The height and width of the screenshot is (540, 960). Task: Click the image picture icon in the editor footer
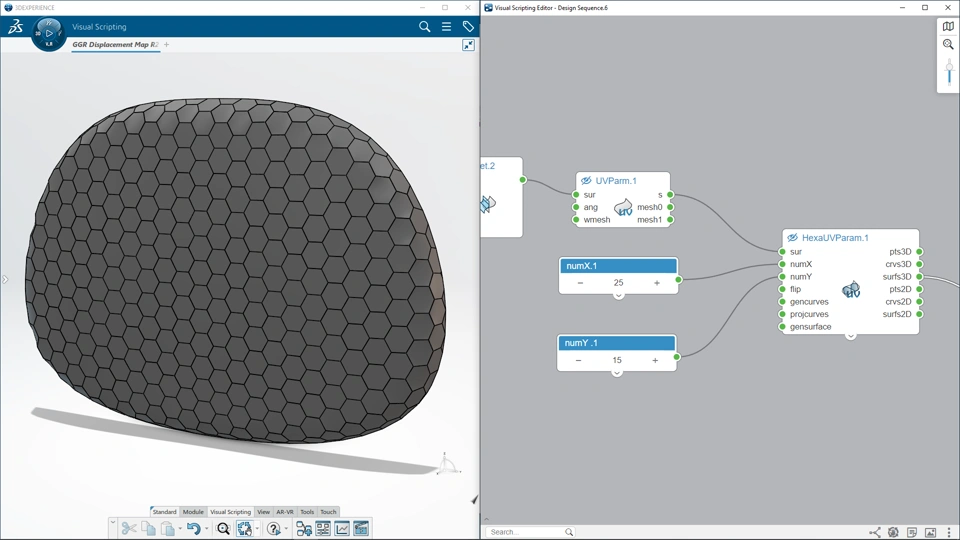[x=930, y=532]
